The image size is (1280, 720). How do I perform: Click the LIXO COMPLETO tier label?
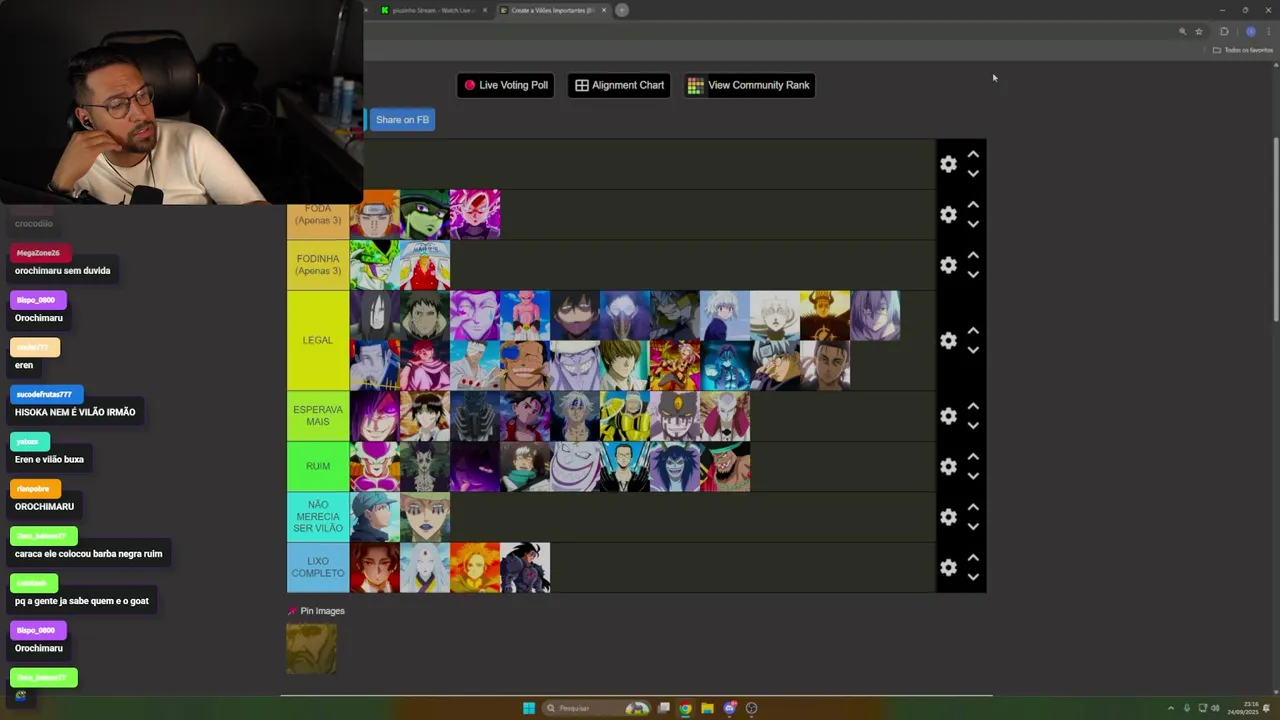coord(318,568)
